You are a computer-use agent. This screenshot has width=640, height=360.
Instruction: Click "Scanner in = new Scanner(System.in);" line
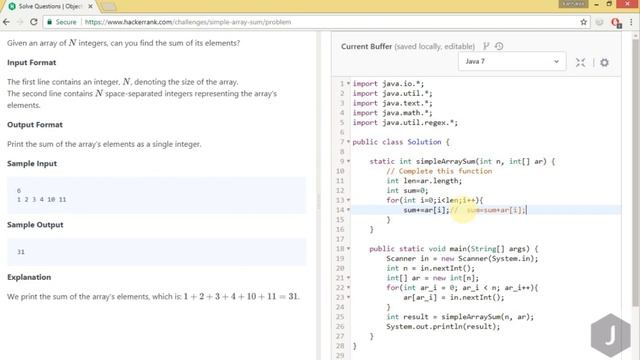tap(462, 258)
